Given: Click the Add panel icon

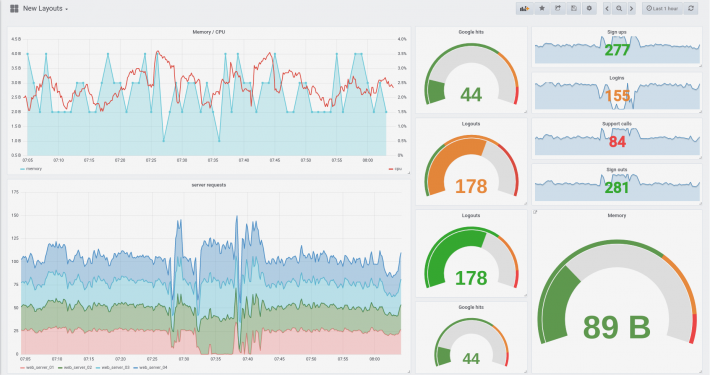Looking at the screenshot, I should tap(524, 9).
